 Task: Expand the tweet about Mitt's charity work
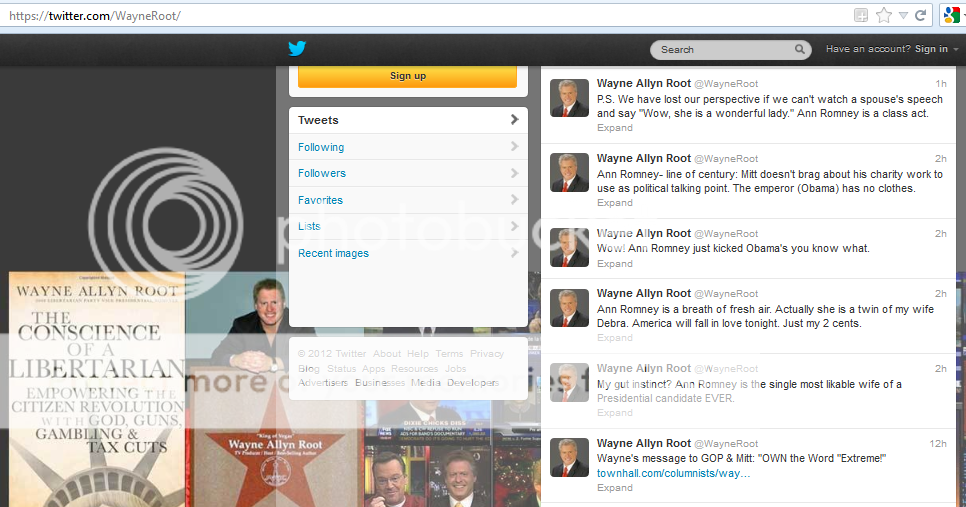pyautogui.click(x=614, y=203)
